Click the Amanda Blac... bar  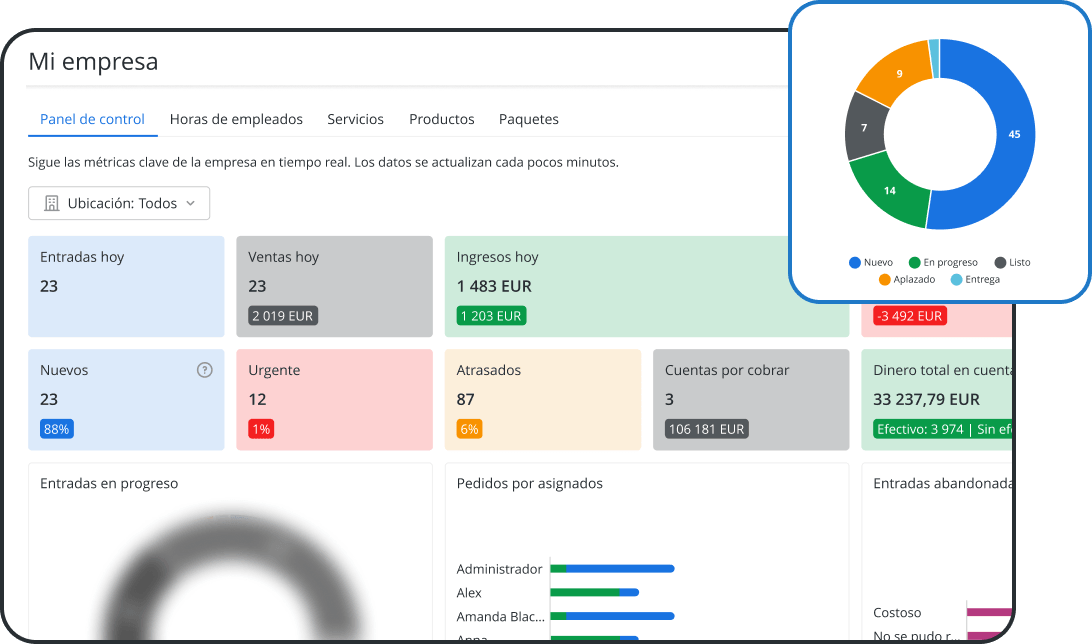click(x=612, y=616)
